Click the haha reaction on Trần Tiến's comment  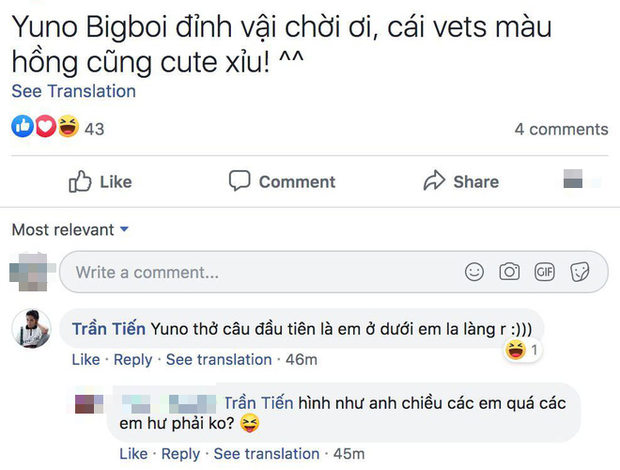pyautogui.click(x=516, y=350)
